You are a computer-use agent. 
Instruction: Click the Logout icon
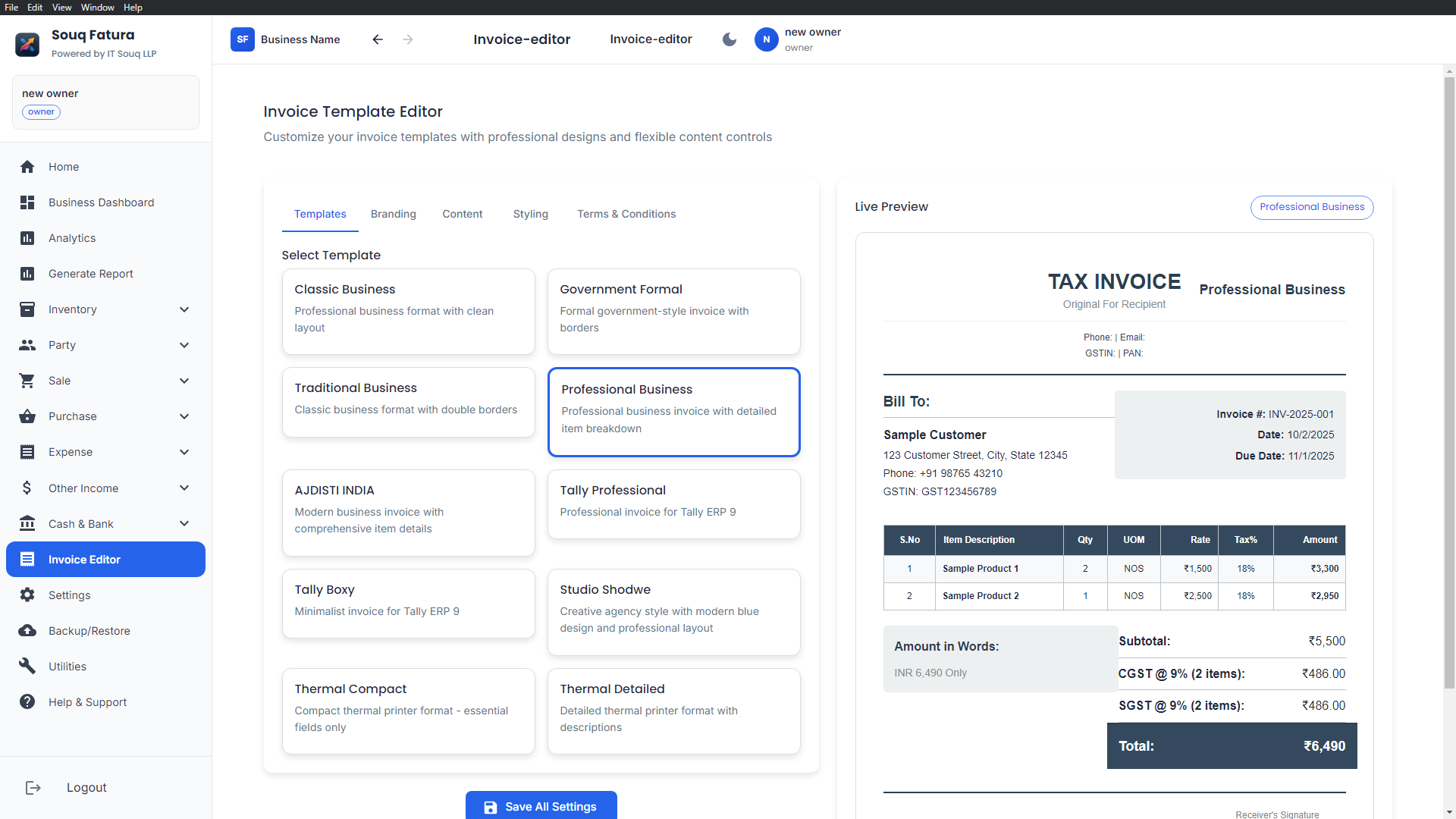[33, 788]
